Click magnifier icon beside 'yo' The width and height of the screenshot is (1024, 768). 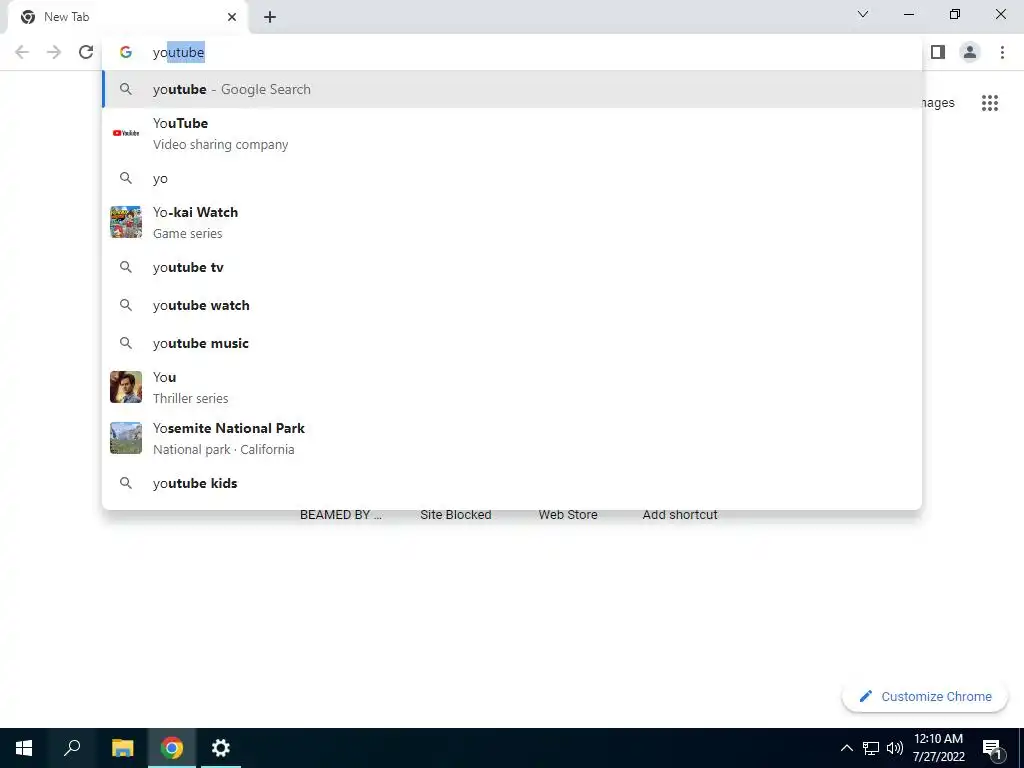coord(126,178)
